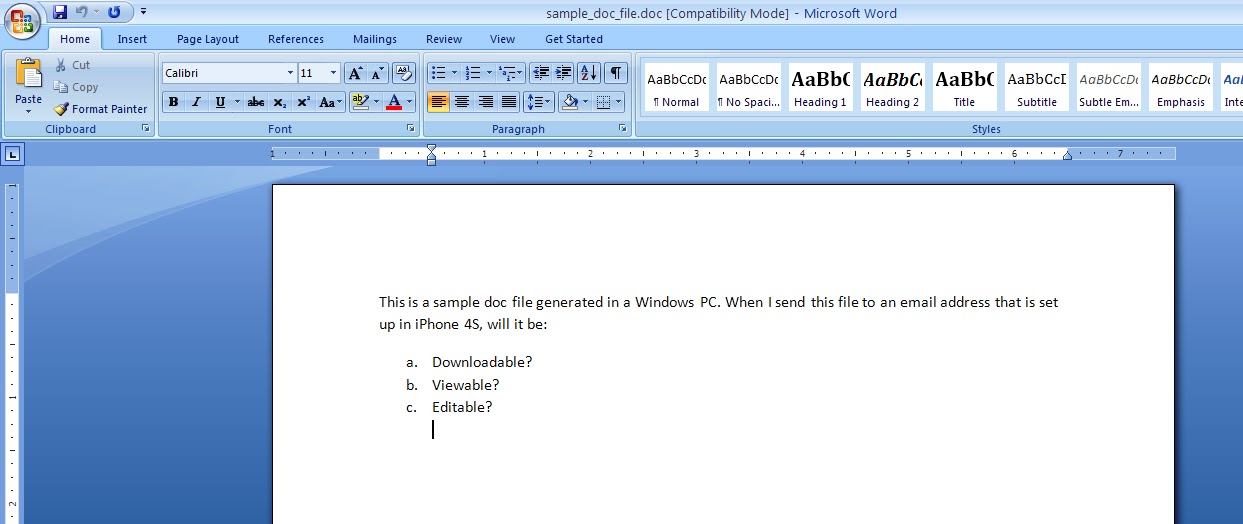Switch to the Review tab

[444, 39]
